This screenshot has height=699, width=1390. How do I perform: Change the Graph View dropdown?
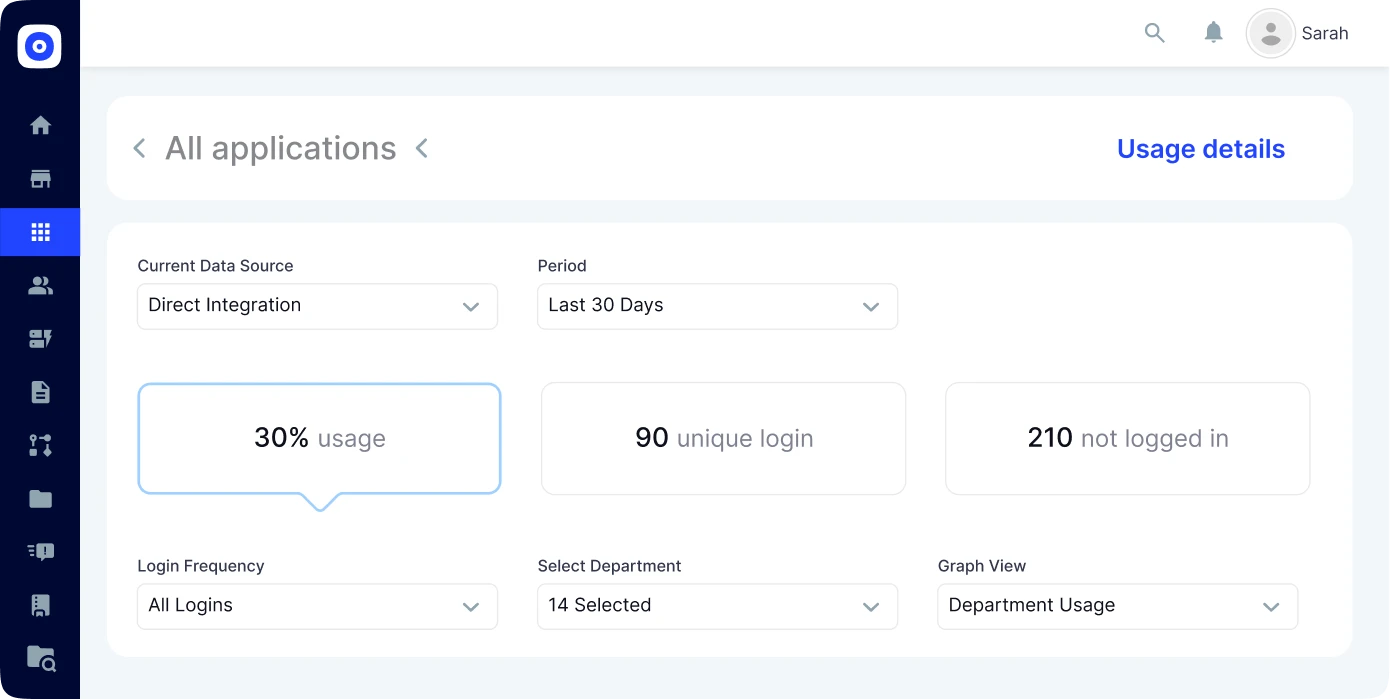[x=1117, y=606]
